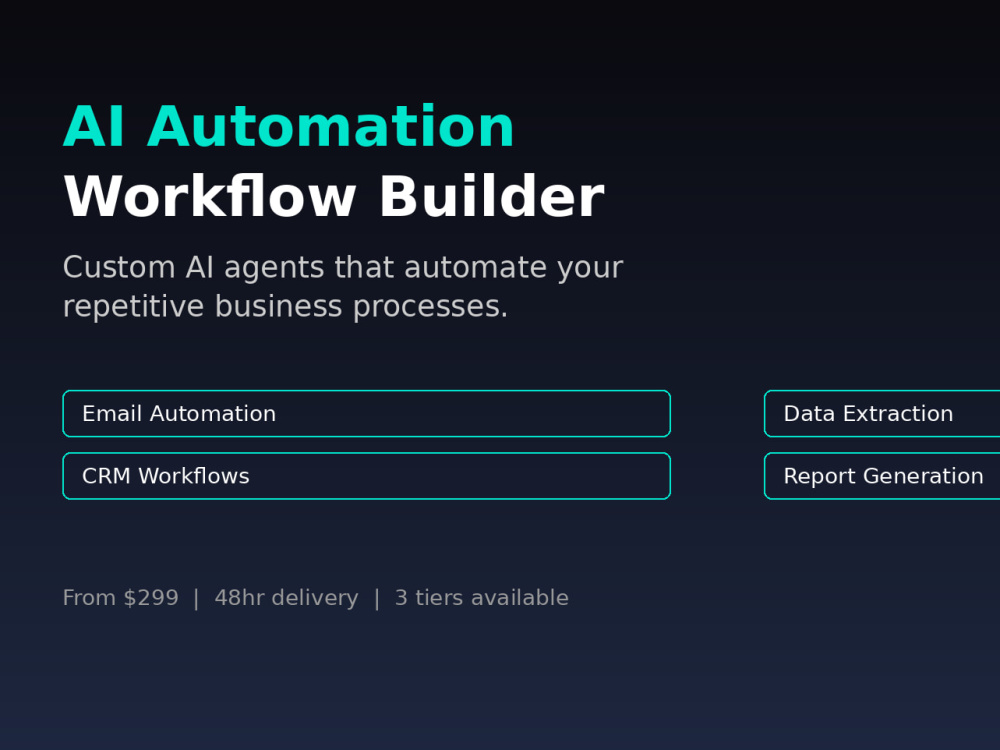Click the 'From $299' price text
Viewport: 1000px width, 750px height.
pos(121,598)
